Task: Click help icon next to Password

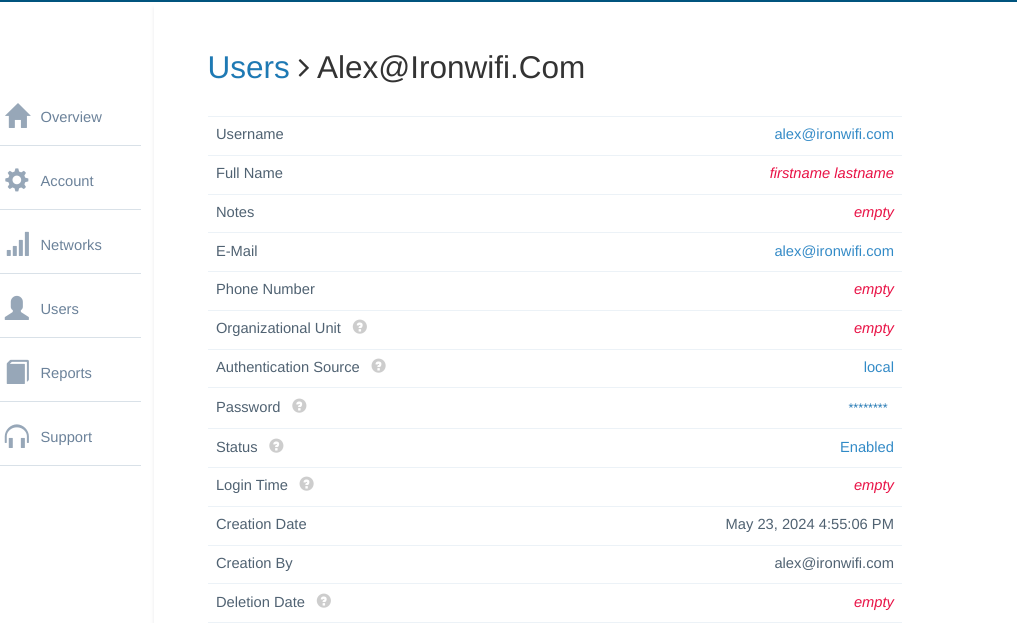Action: click(x=299, y=406)
